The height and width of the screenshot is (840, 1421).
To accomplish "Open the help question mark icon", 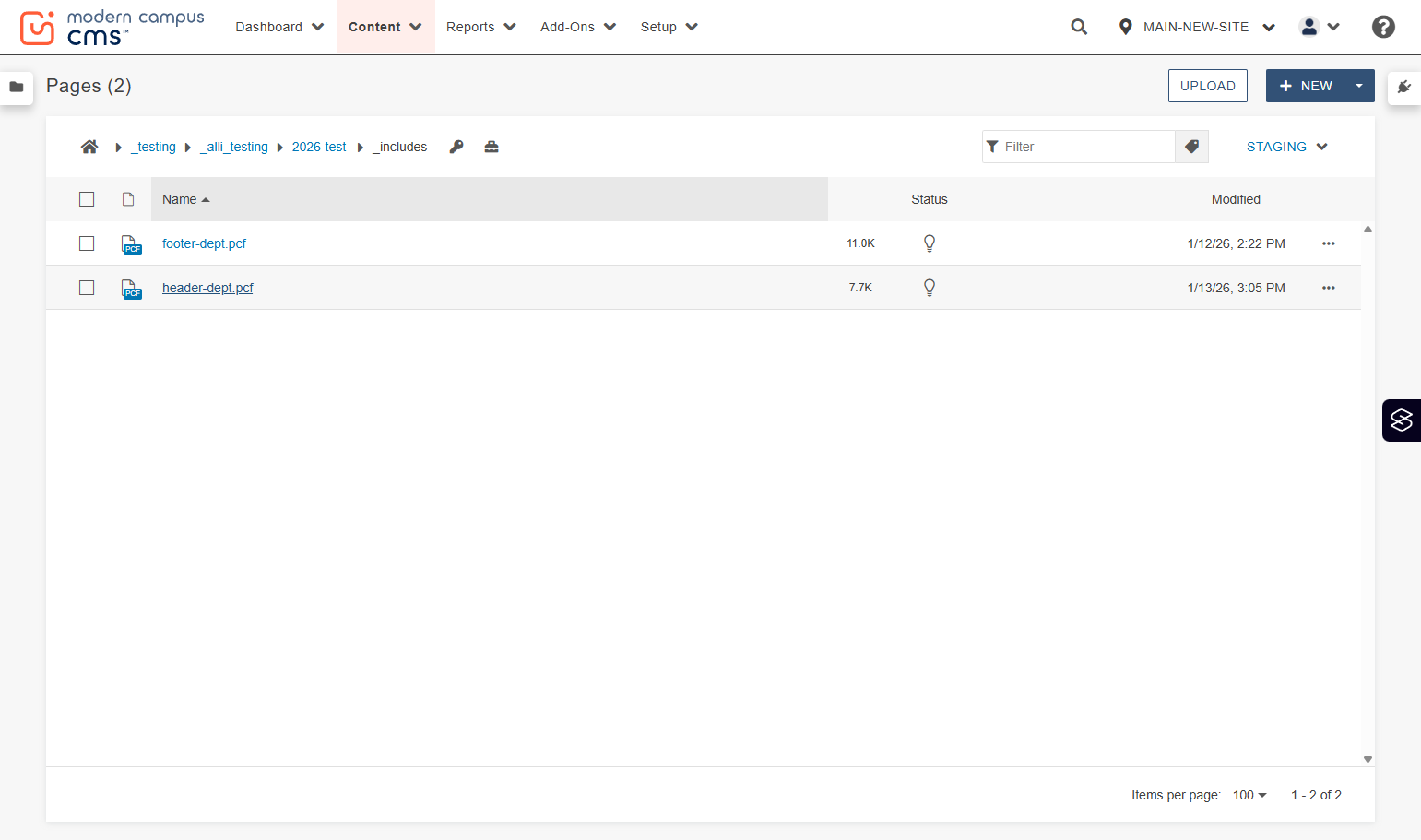I will click(1383, 27).
